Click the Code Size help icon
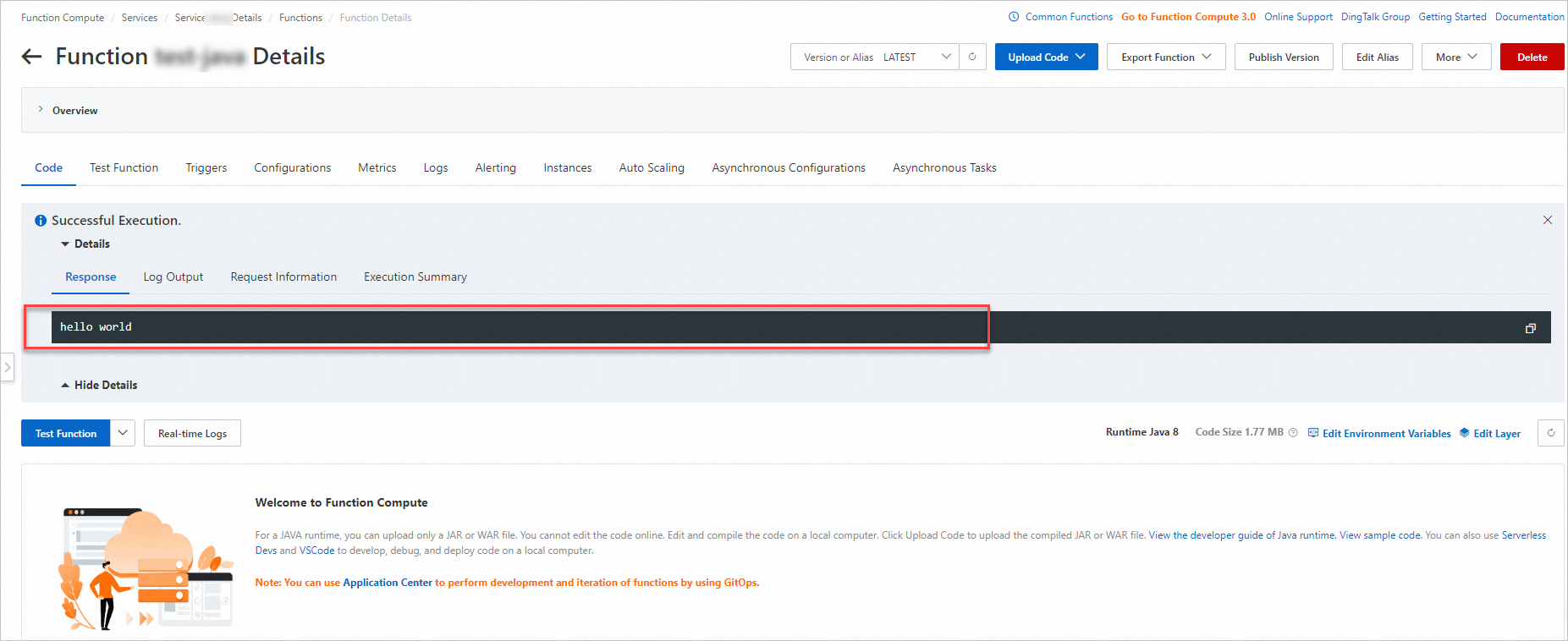1568x641 pixels. [1293, 433]
